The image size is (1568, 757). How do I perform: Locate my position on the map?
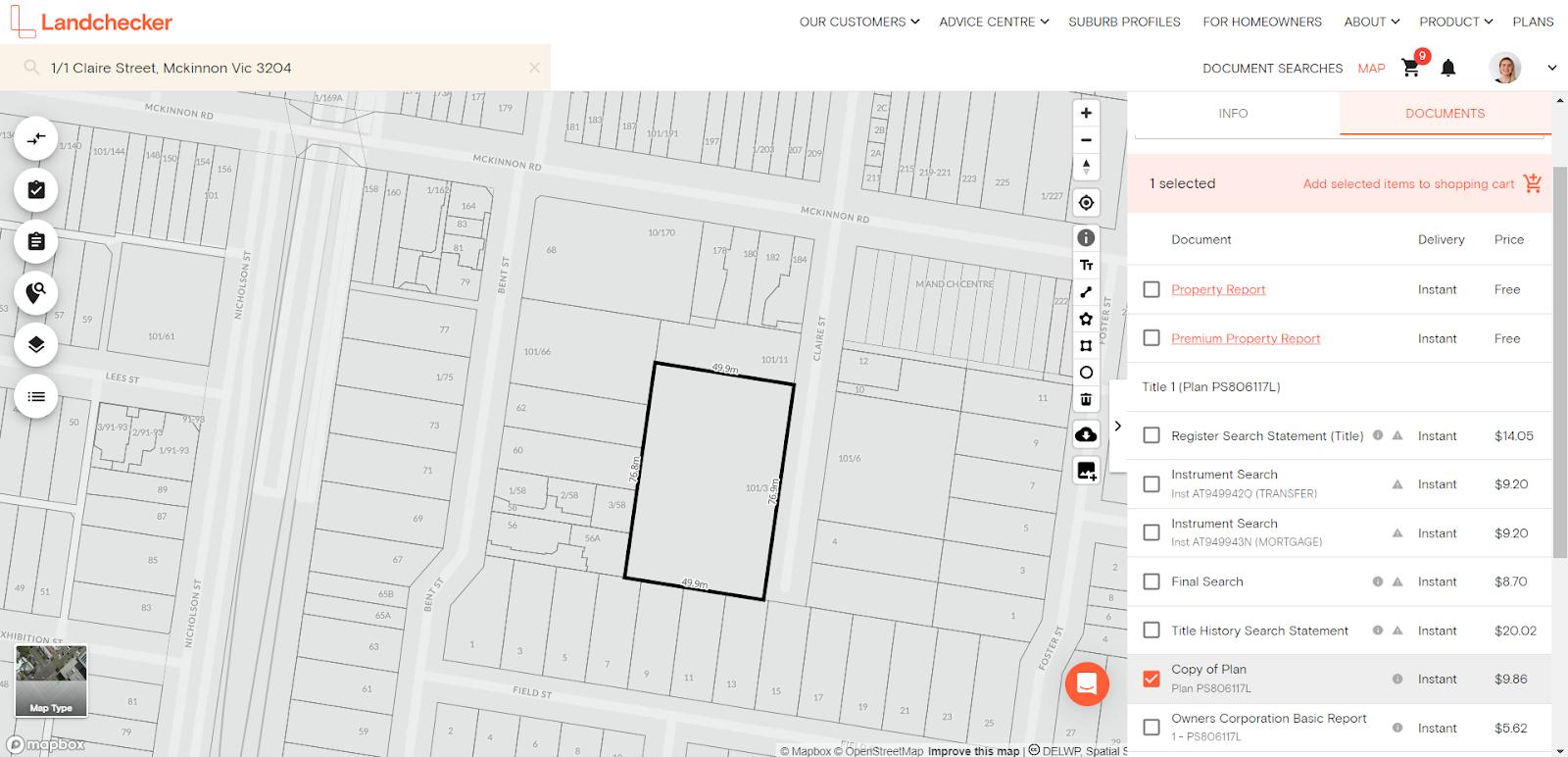[1086, 203]
